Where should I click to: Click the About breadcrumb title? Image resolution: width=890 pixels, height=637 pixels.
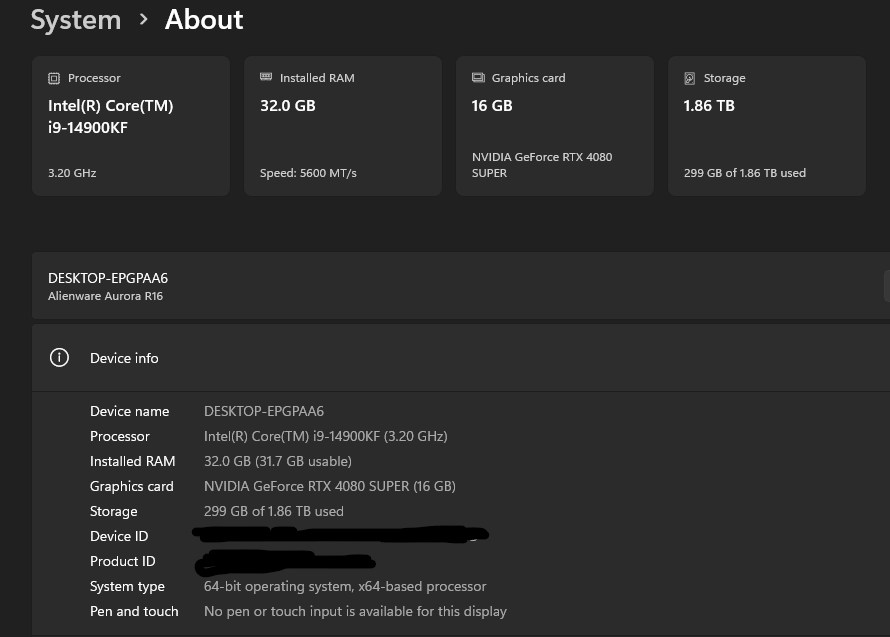tap(204, 20)
